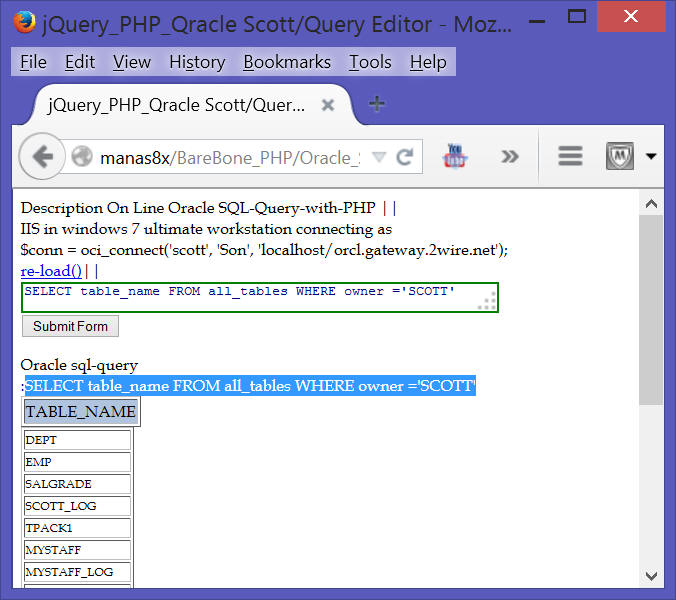676x600 pixels.
Task: Open the Edit menu
Action: click(x=80, y=62)
